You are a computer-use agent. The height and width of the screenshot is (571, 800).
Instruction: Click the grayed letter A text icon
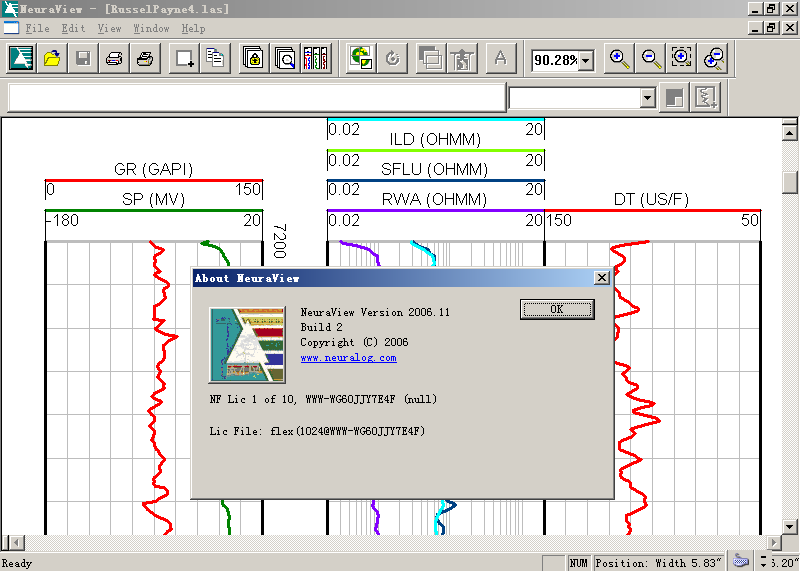501,58
